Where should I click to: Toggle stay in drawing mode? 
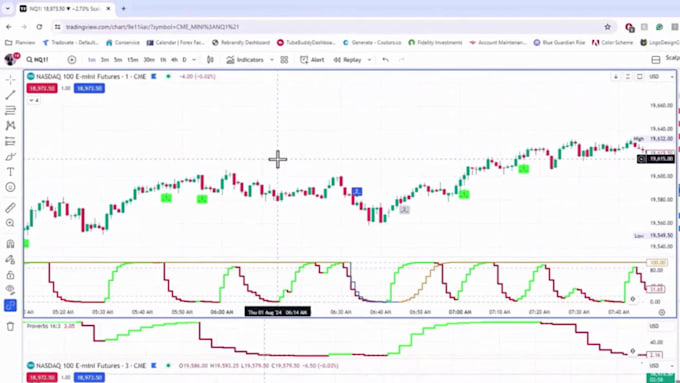click(x=10, y=259)
